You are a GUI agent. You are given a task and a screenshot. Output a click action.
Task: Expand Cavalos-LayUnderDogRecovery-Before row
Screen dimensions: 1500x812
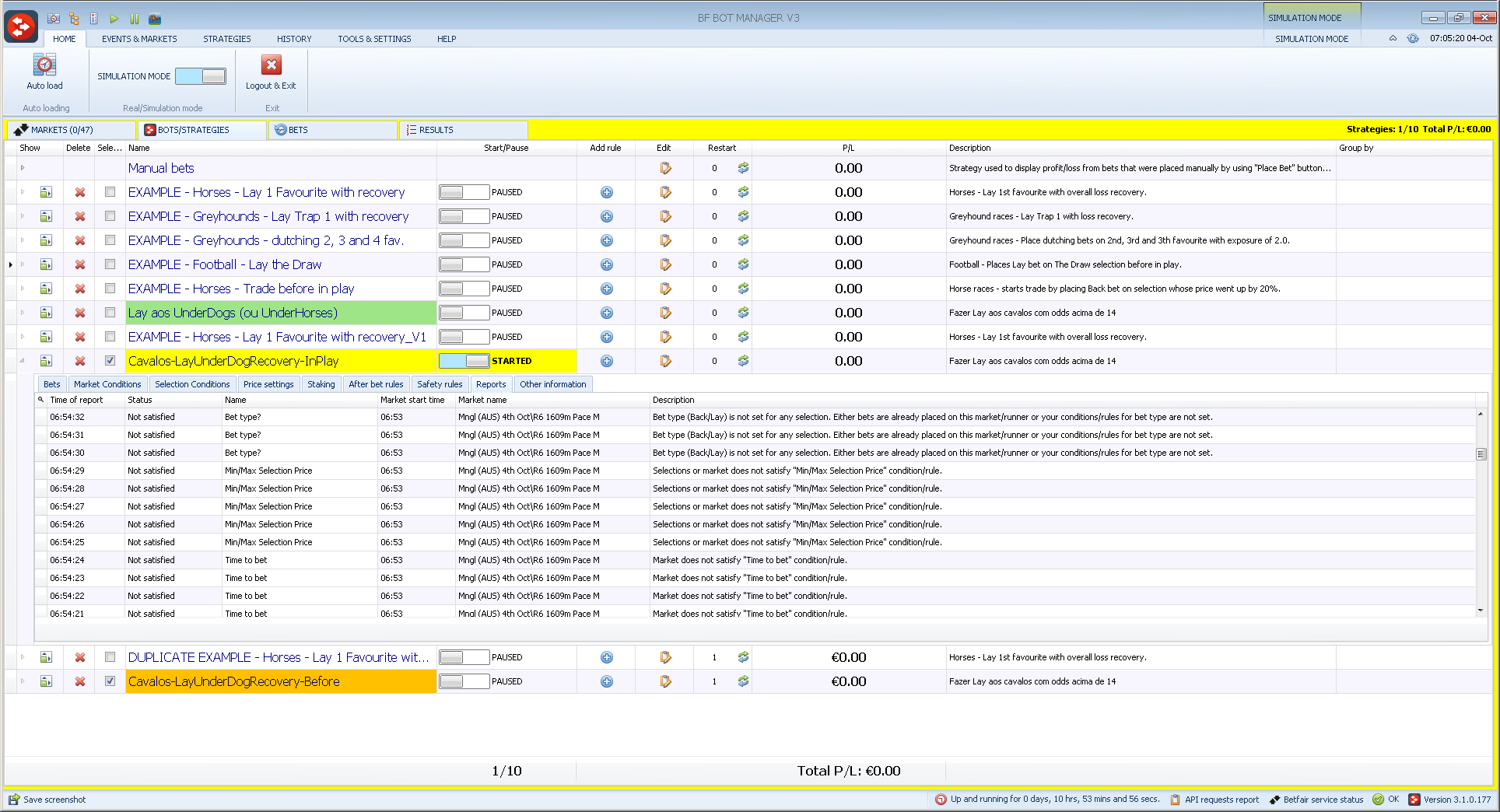23,681
